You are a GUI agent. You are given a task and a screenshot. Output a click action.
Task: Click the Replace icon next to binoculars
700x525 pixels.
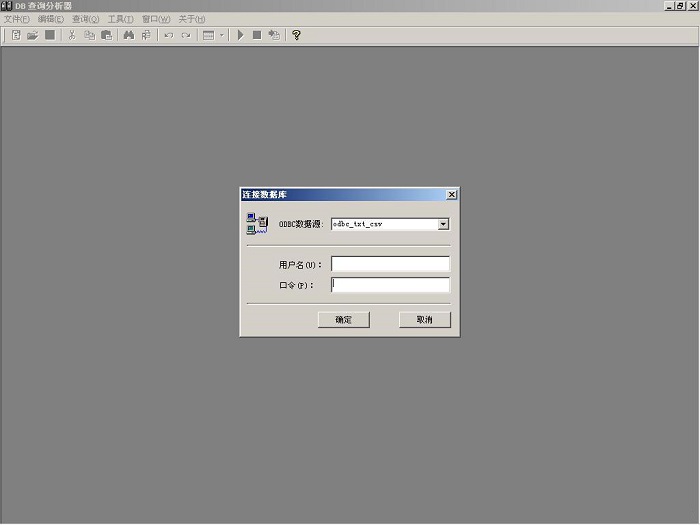146,35
